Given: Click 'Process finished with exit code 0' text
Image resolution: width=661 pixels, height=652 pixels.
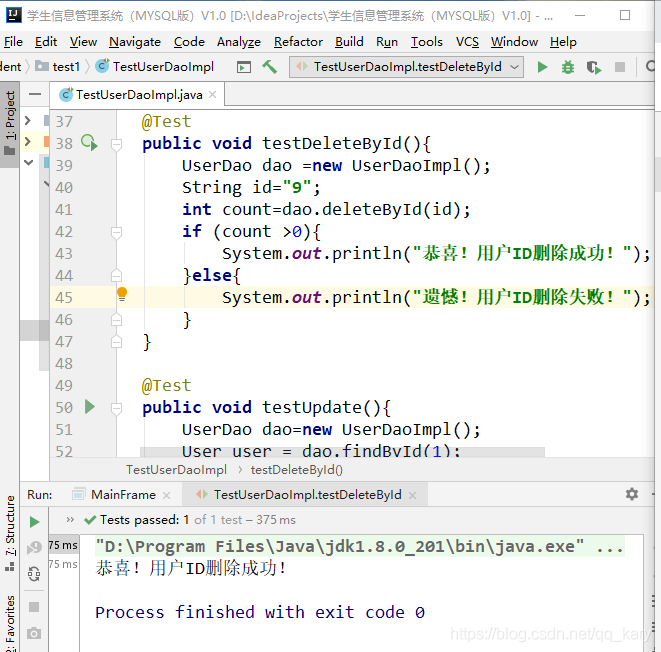Looking at the screenshot, I should [x=260, y=612].
